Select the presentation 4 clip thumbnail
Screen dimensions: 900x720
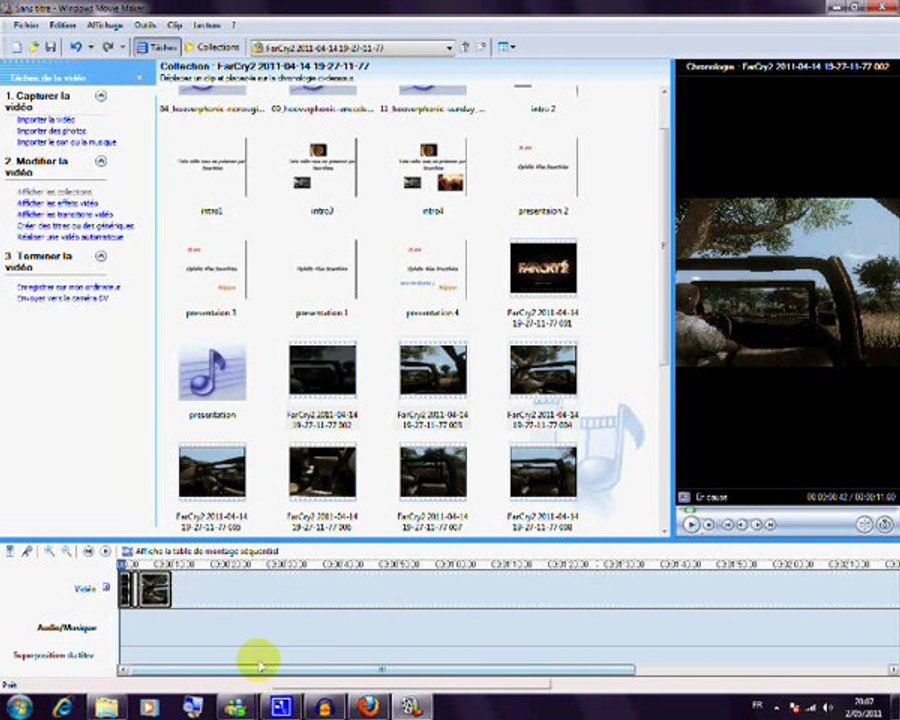[433, 269]
